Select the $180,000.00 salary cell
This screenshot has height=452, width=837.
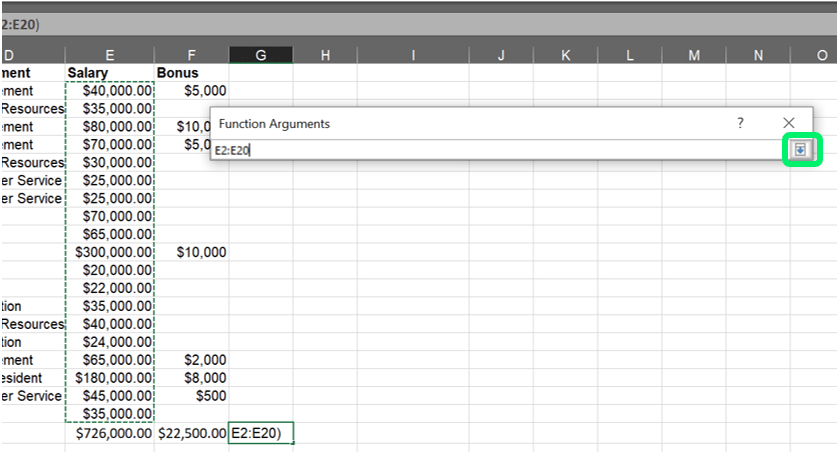pyautogui.click(x=110, y=378)
